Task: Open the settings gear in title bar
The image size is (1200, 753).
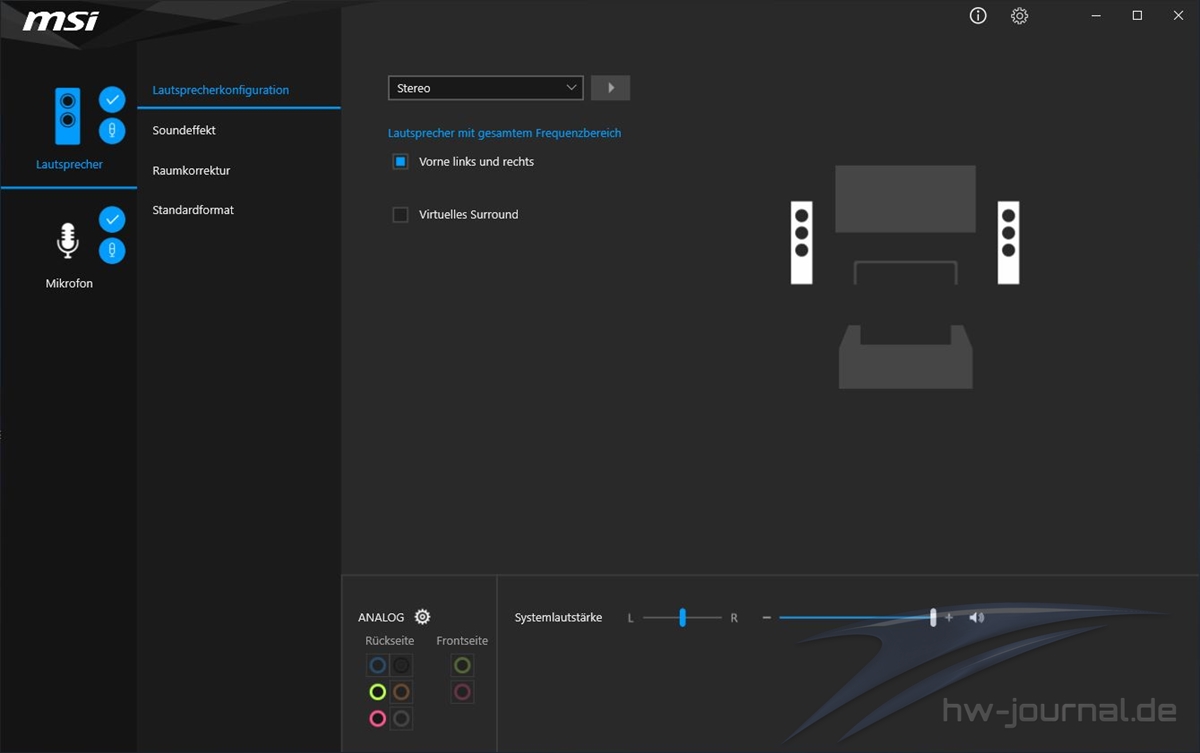Action: coord(1019,16)
